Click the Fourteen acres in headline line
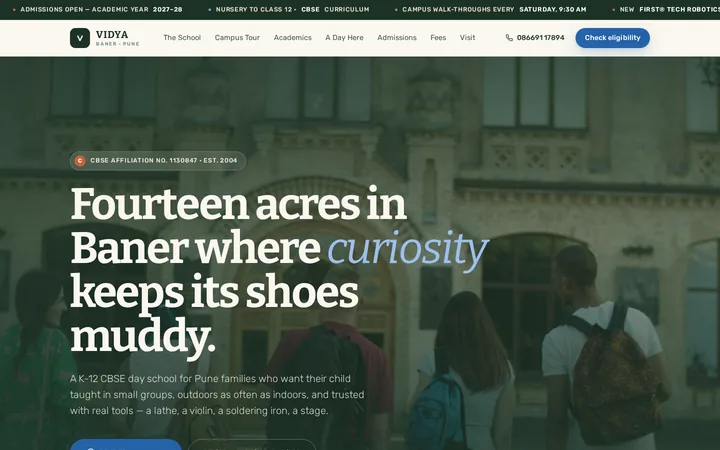The image size is (720, 450). (x=238, y=204)
